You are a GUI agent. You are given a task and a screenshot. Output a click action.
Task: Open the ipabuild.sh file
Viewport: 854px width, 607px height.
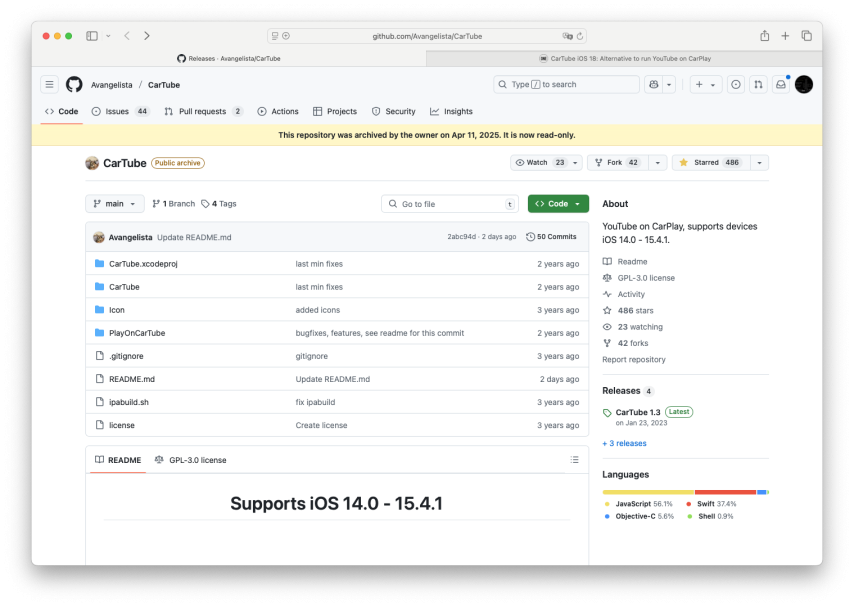coord(129,402)
